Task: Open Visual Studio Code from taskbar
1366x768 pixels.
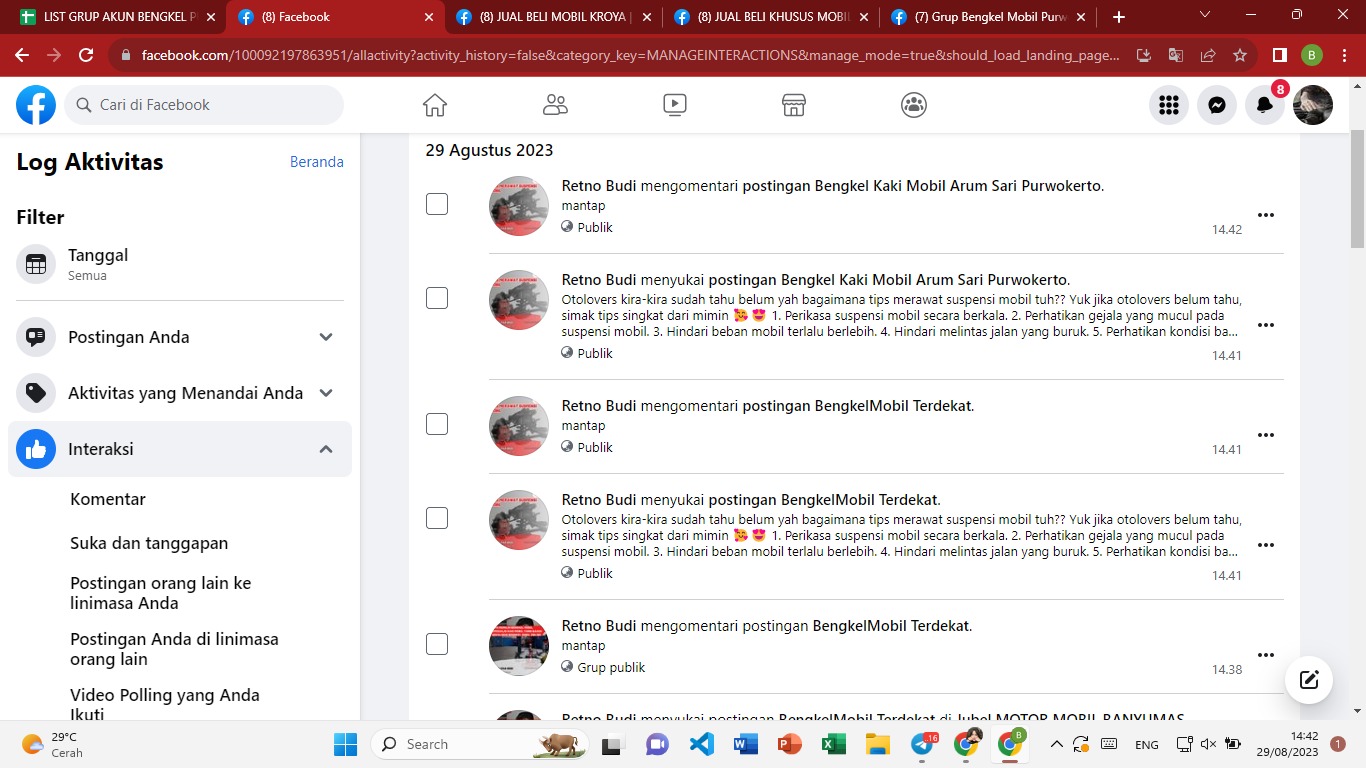Action: click(701, 744)
